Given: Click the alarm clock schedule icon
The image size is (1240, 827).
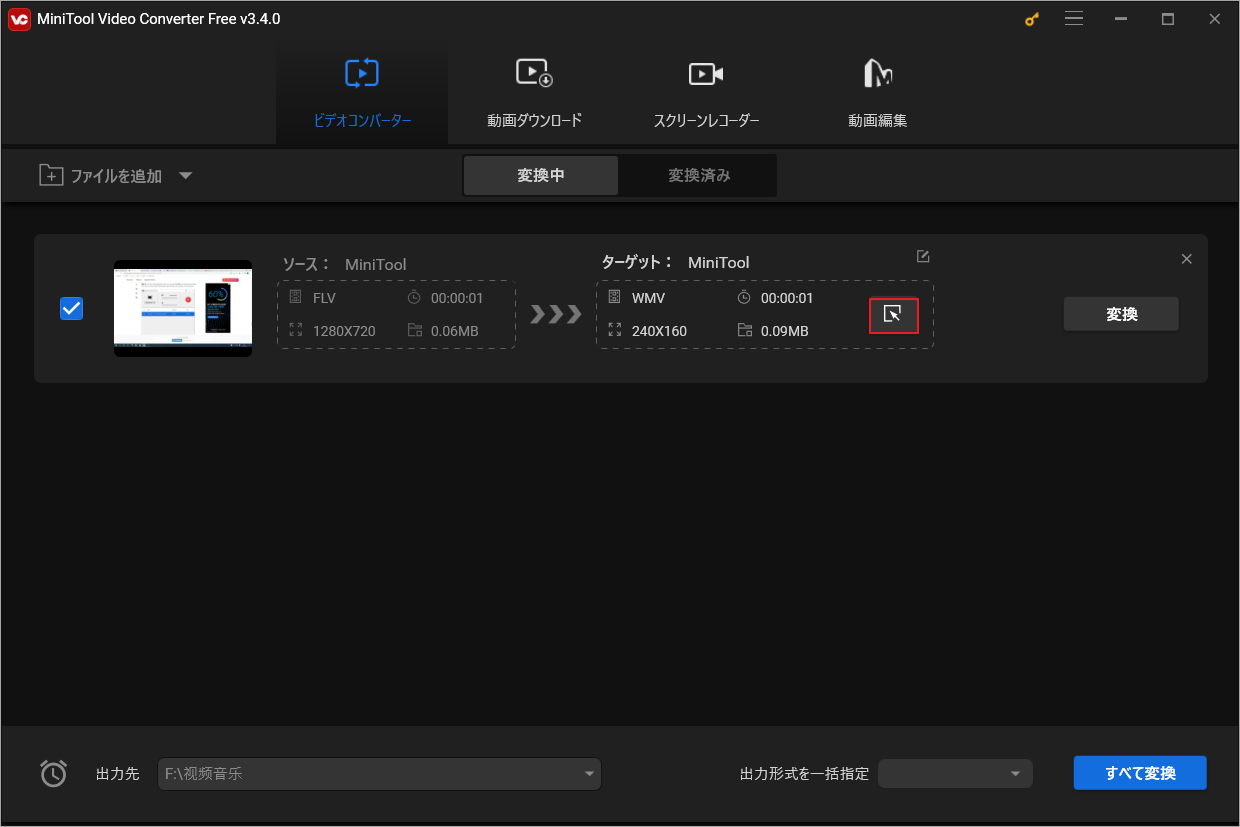Looking at the screenshot, I should 53,773.
